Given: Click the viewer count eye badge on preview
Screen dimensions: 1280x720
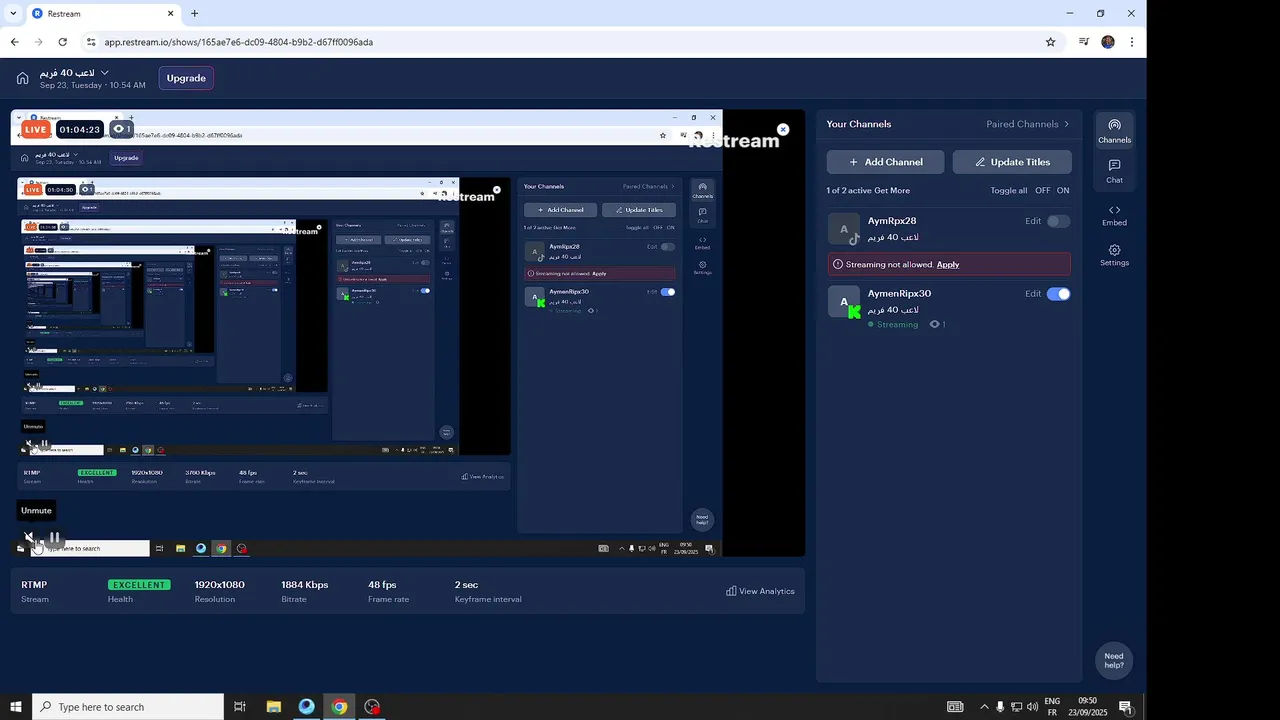Looking at the screenshot, I should coord(121,129).
